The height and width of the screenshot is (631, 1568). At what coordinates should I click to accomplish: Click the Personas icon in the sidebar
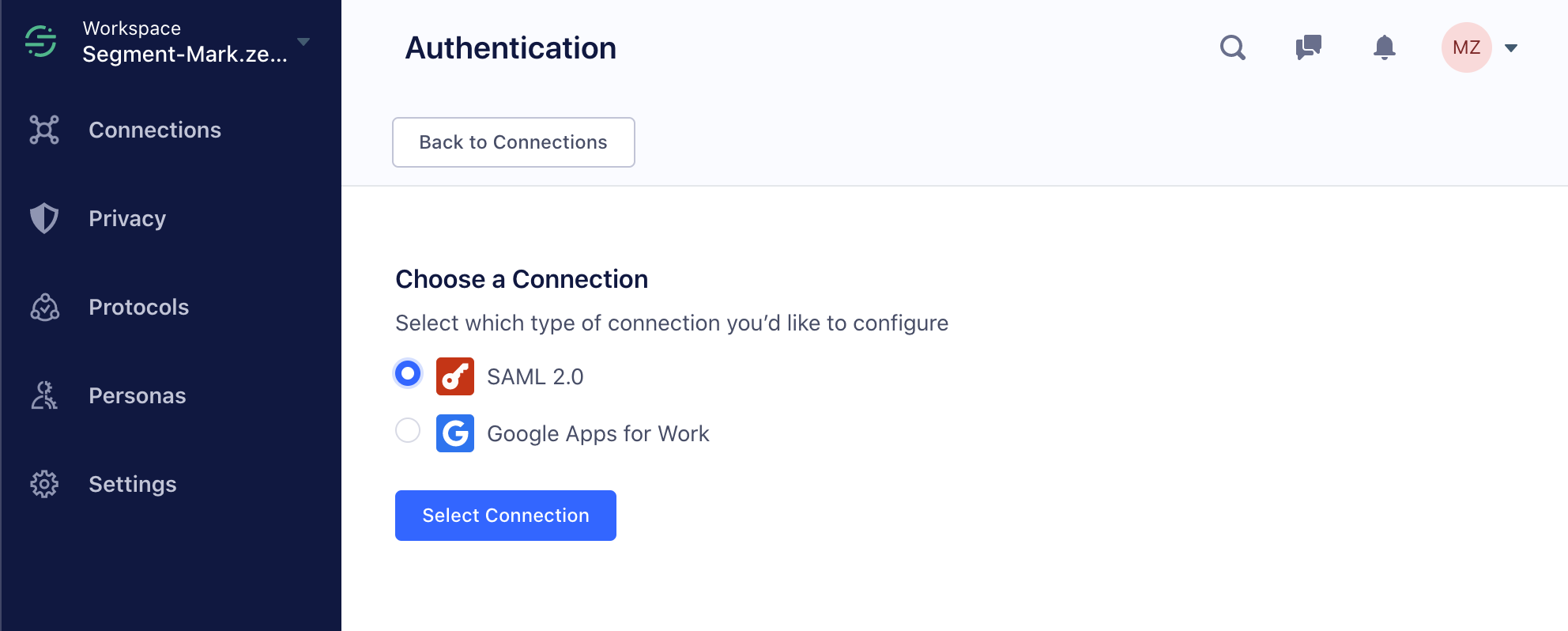pyautogui.click(x=45, y=395)
